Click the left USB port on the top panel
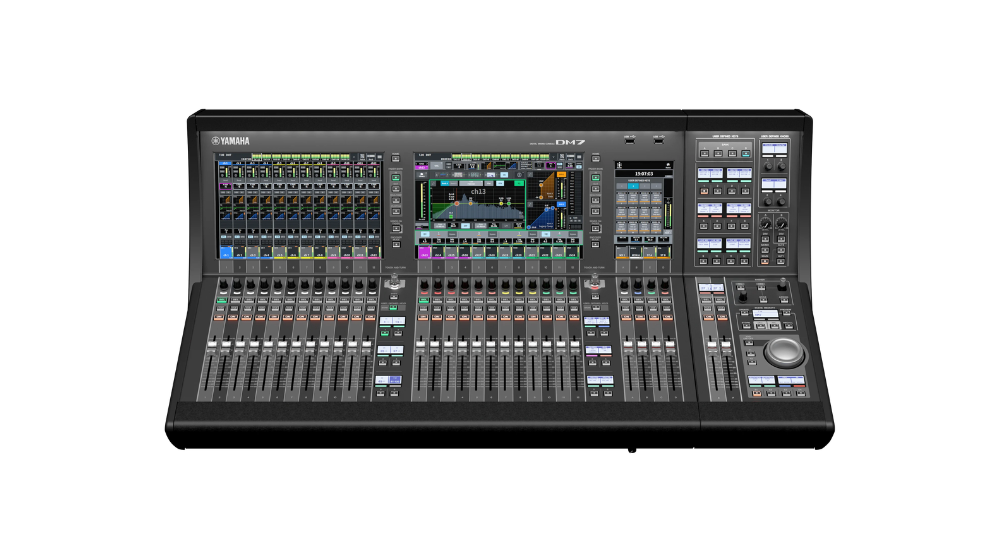 coord(630,141)
